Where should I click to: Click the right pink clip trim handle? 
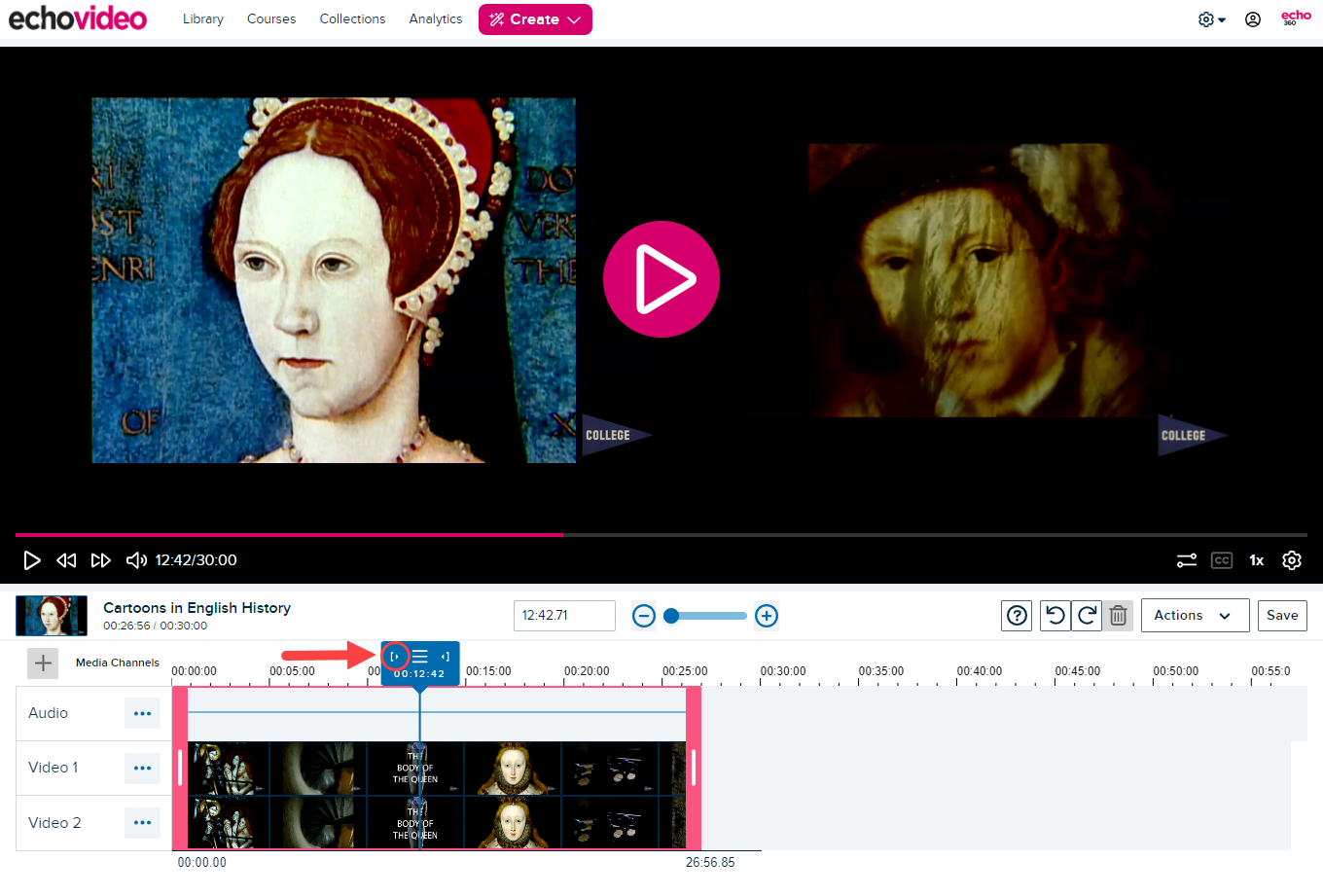pyautogui.click(x=694, y=768)
